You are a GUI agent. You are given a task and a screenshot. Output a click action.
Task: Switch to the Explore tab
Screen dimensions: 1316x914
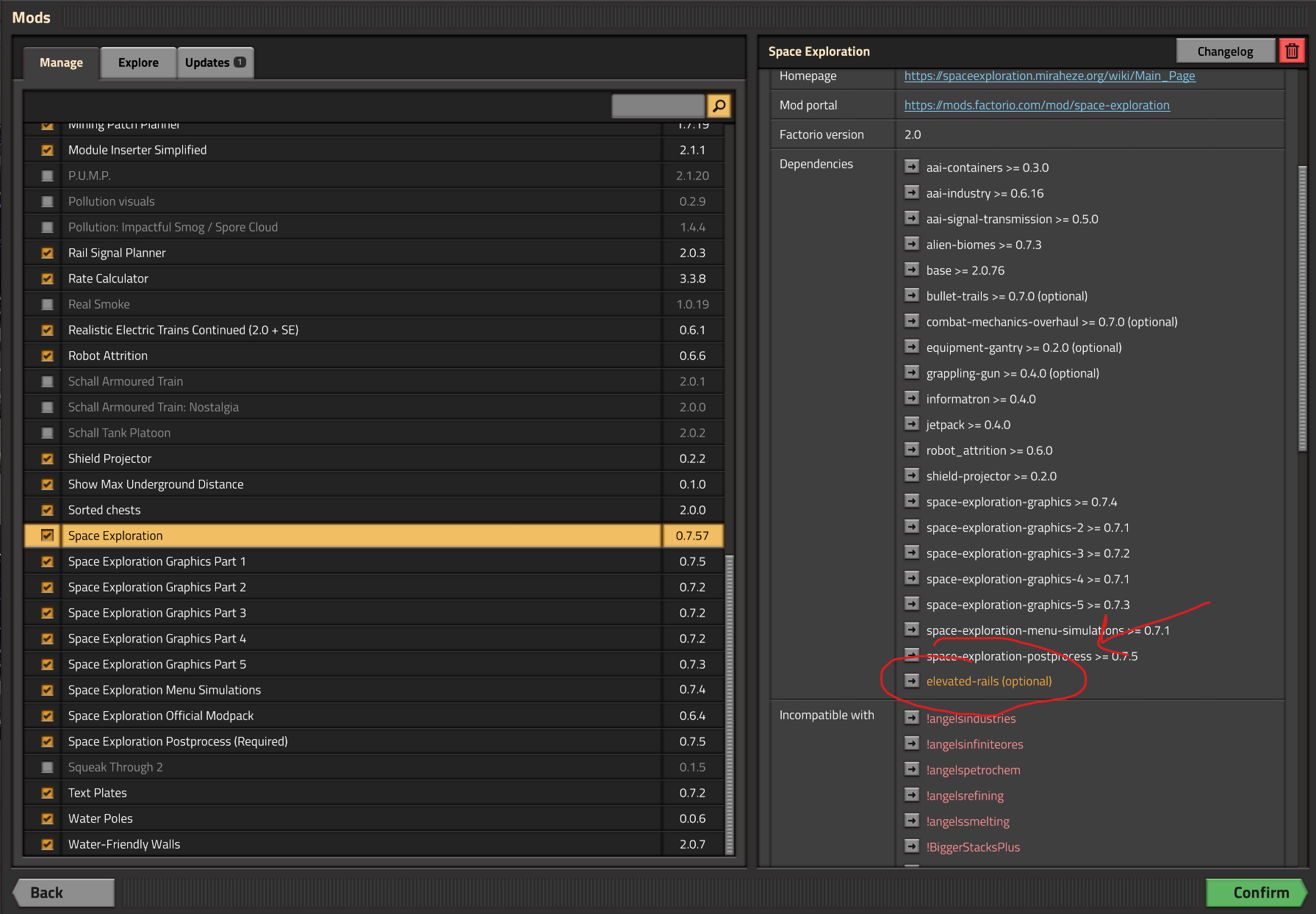(x=138, y=62)
